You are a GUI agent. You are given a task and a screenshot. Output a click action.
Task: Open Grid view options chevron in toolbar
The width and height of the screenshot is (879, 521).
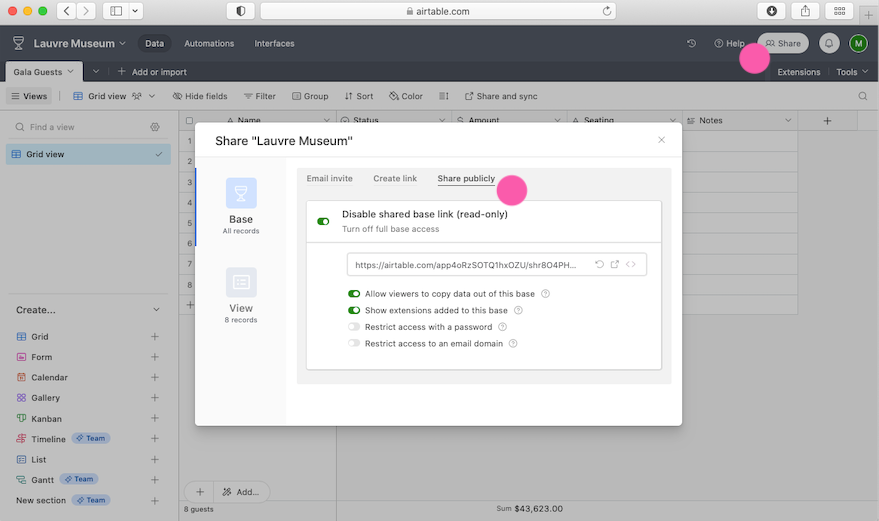152,96
